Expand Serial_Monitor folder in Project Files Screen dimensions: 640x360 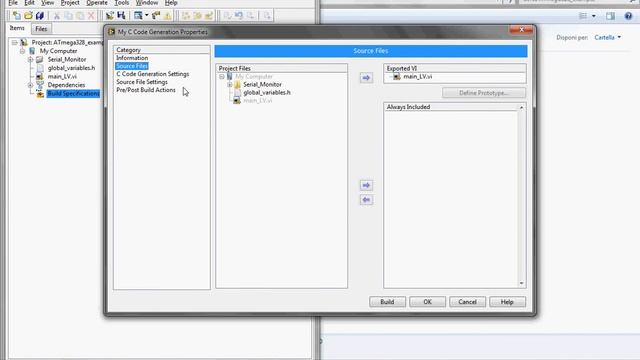[230, 84]
